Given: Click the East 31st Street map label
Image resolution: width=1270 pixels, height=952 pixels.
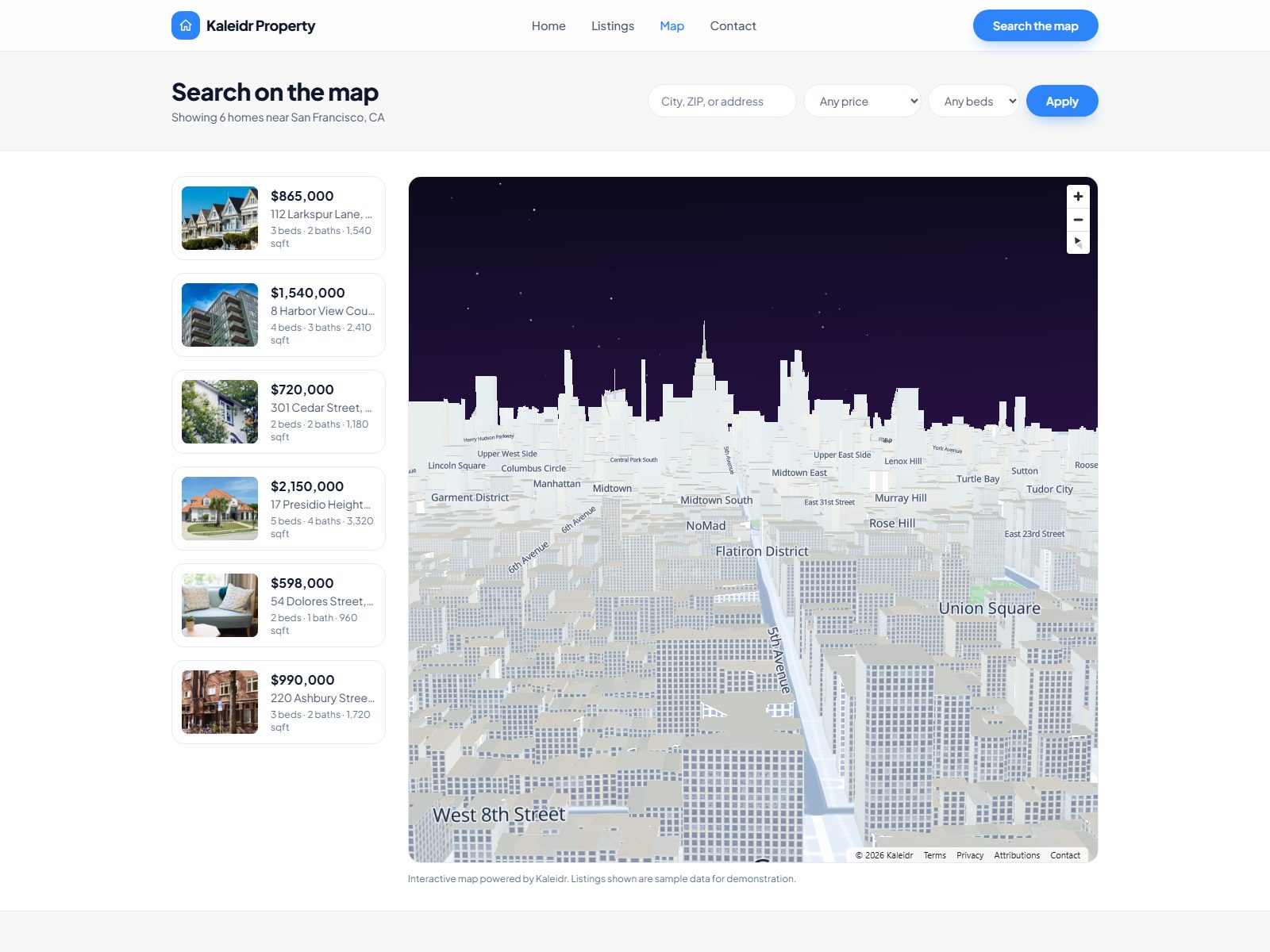Looking at the screenshot, I should pyautogui.click(x=829, y=502).
